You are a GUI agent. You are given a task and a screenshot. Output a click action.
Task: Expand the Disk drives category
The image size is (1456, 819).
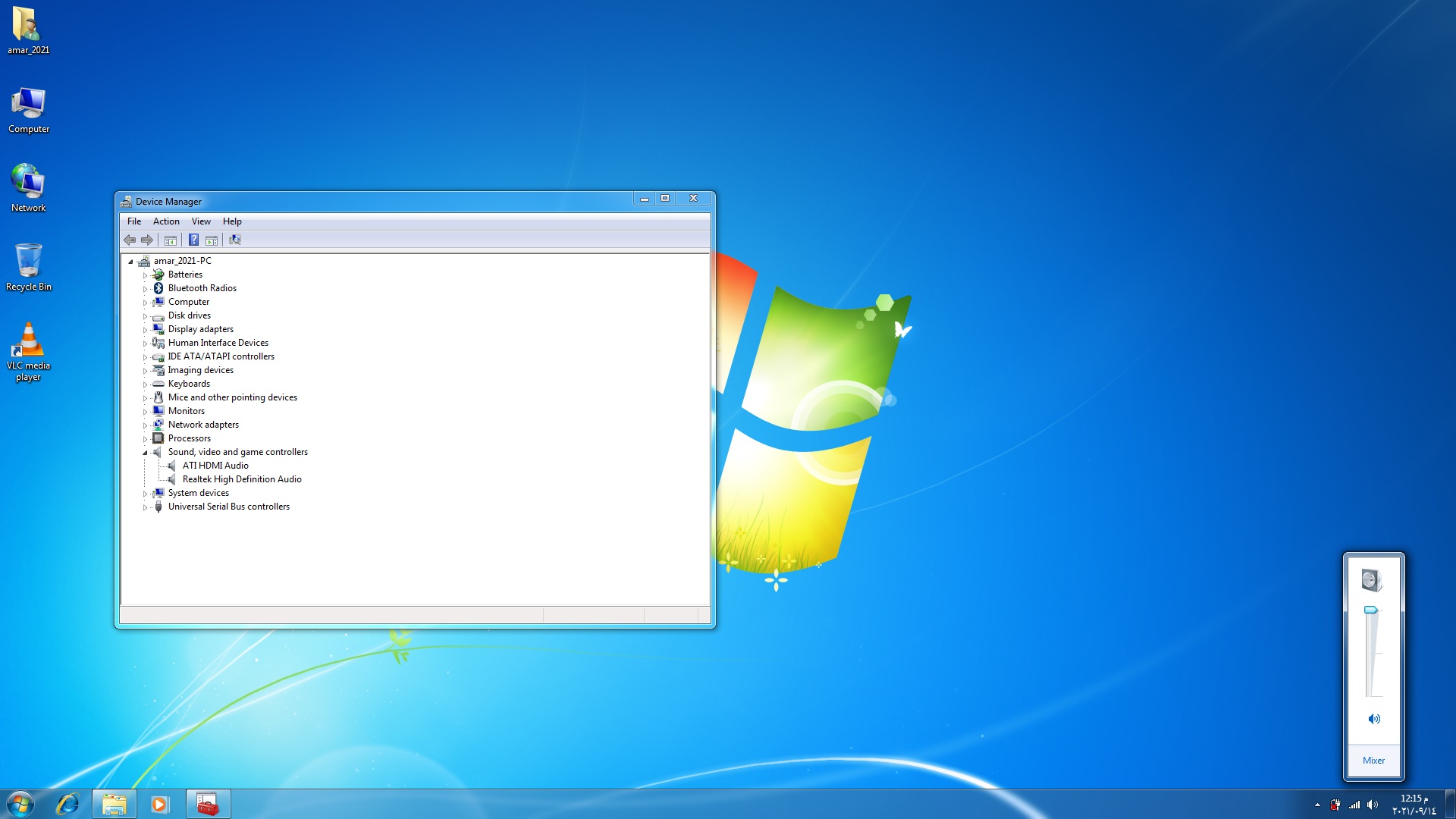[x=145, y=316]
